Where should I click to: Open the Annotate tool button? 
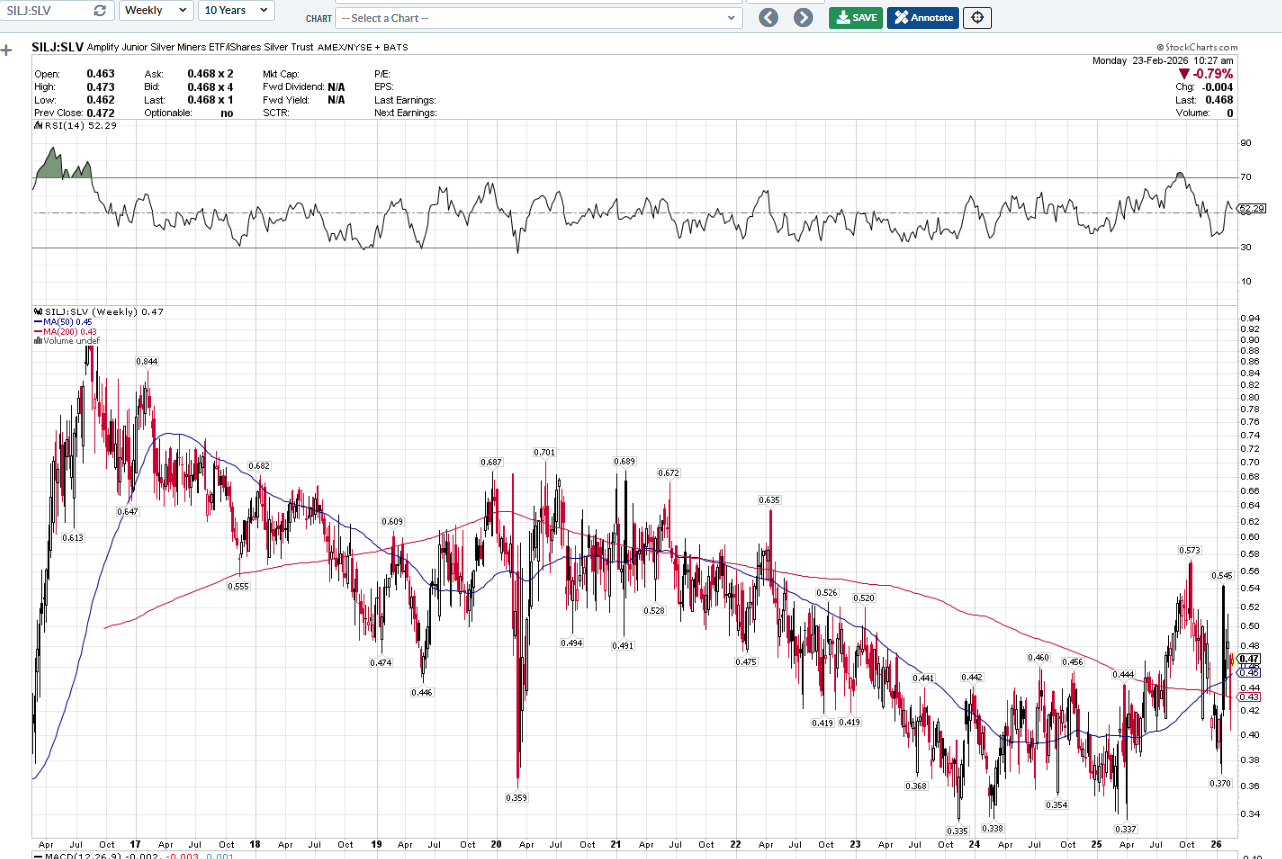click(x=922, y=17)
